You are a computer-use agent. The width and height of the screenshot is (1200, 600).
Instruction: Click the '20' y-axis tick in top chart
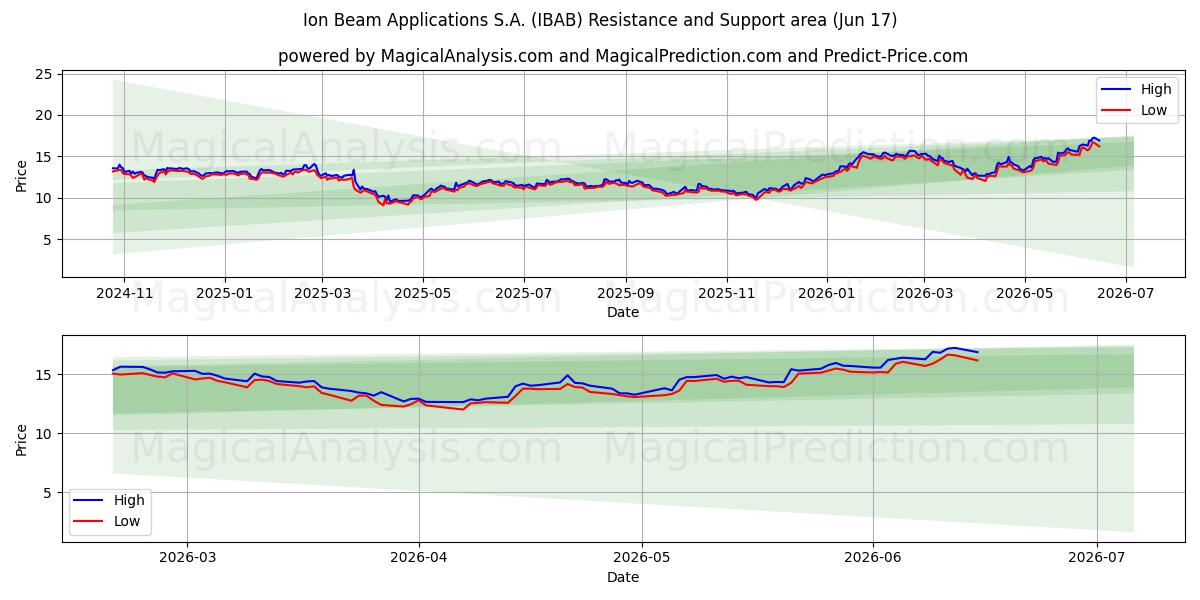[44, 115]
